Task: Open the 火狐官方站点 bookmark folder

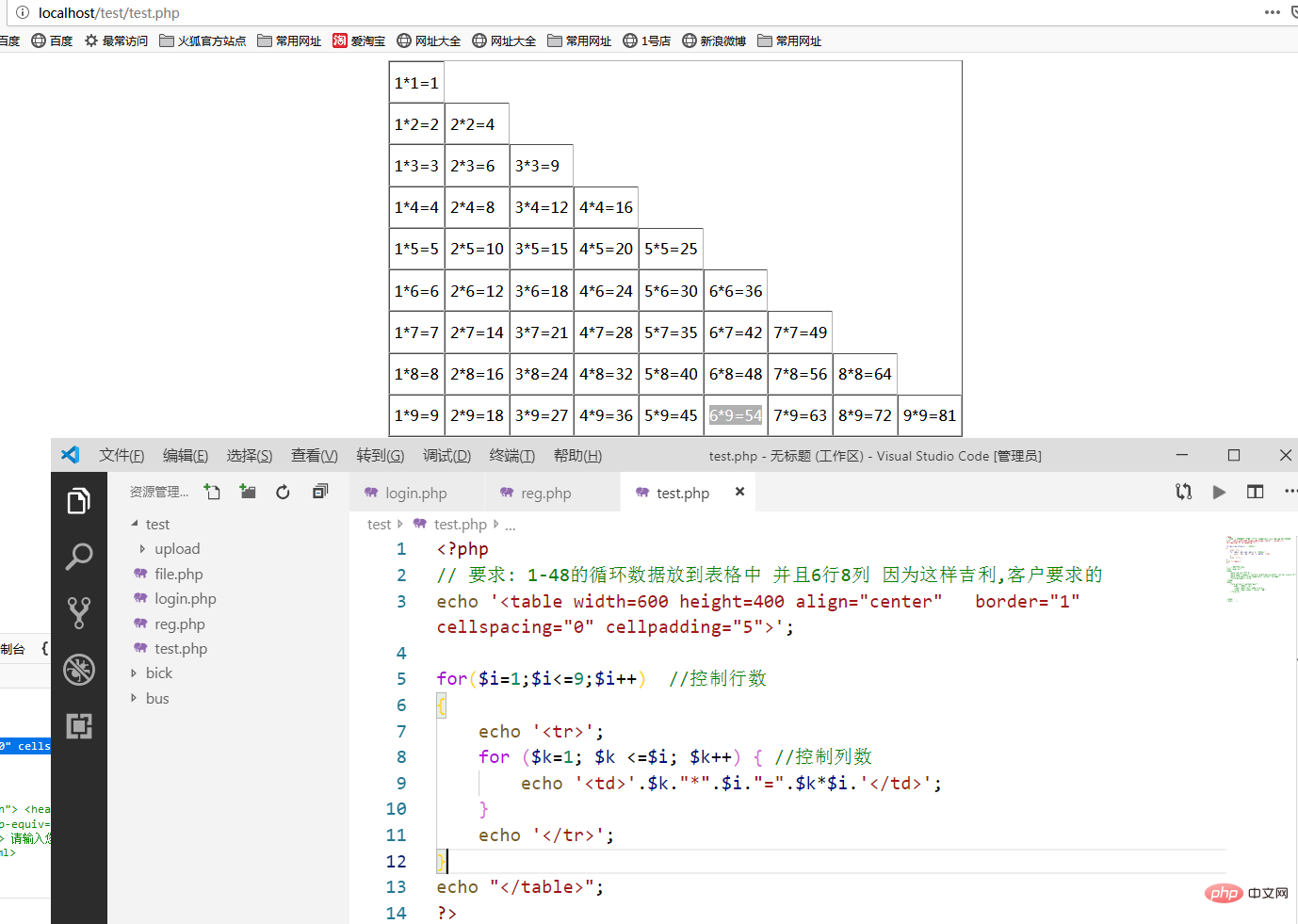Action: pos(203,41)
